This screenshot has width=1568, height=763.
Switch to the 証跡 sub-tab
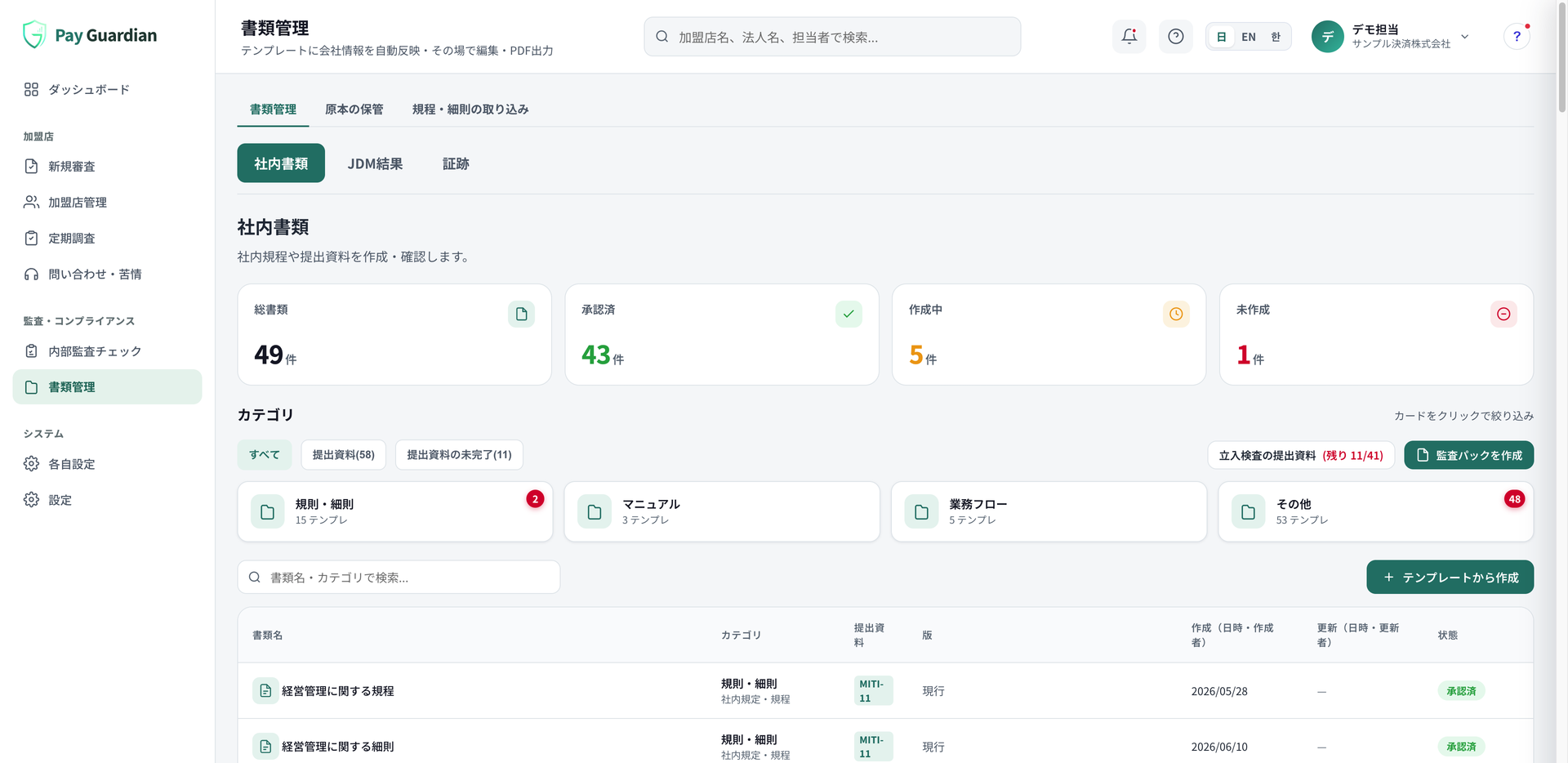point(456,163)
